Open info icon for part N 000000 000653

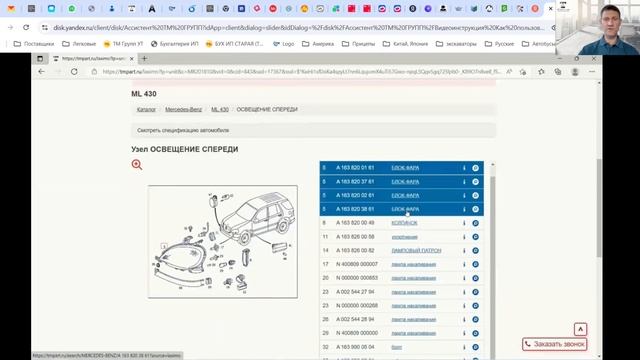click(x=464, y=278)
